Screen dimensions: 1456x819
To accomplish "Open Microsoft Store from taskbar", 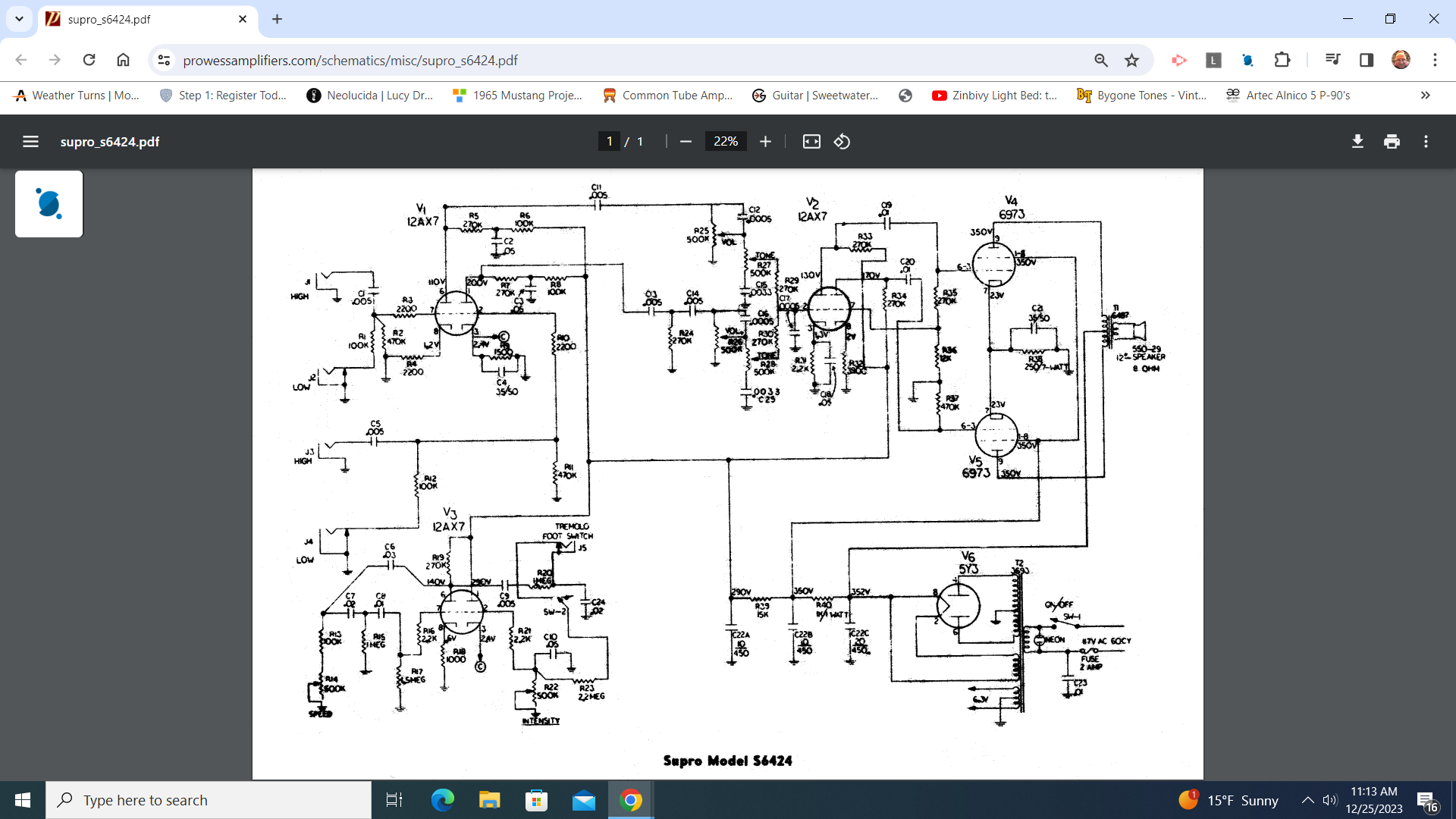I will (x=536, y=800).
